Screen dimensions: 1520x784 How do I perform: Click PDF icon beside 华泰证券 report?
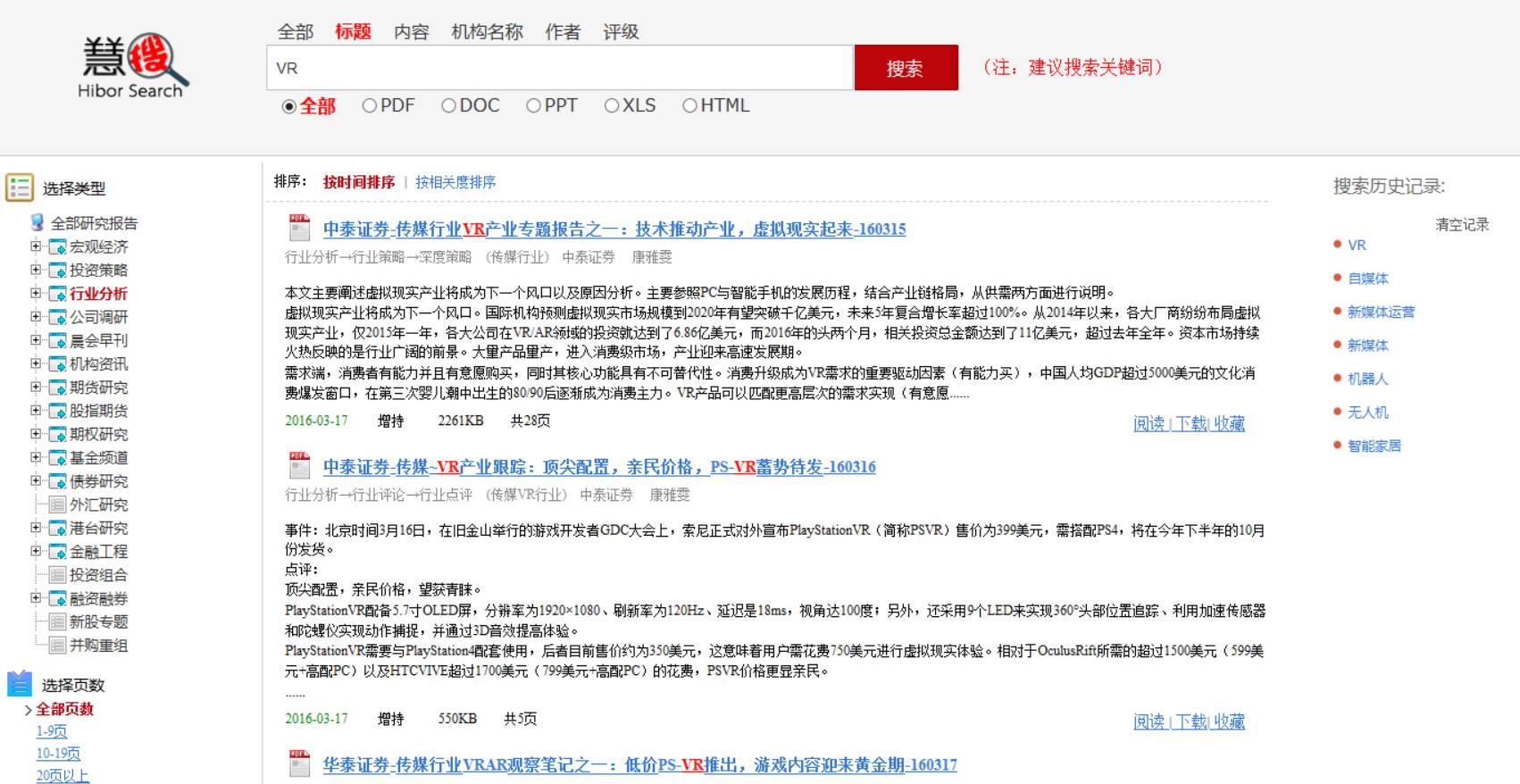click(299, 763)
